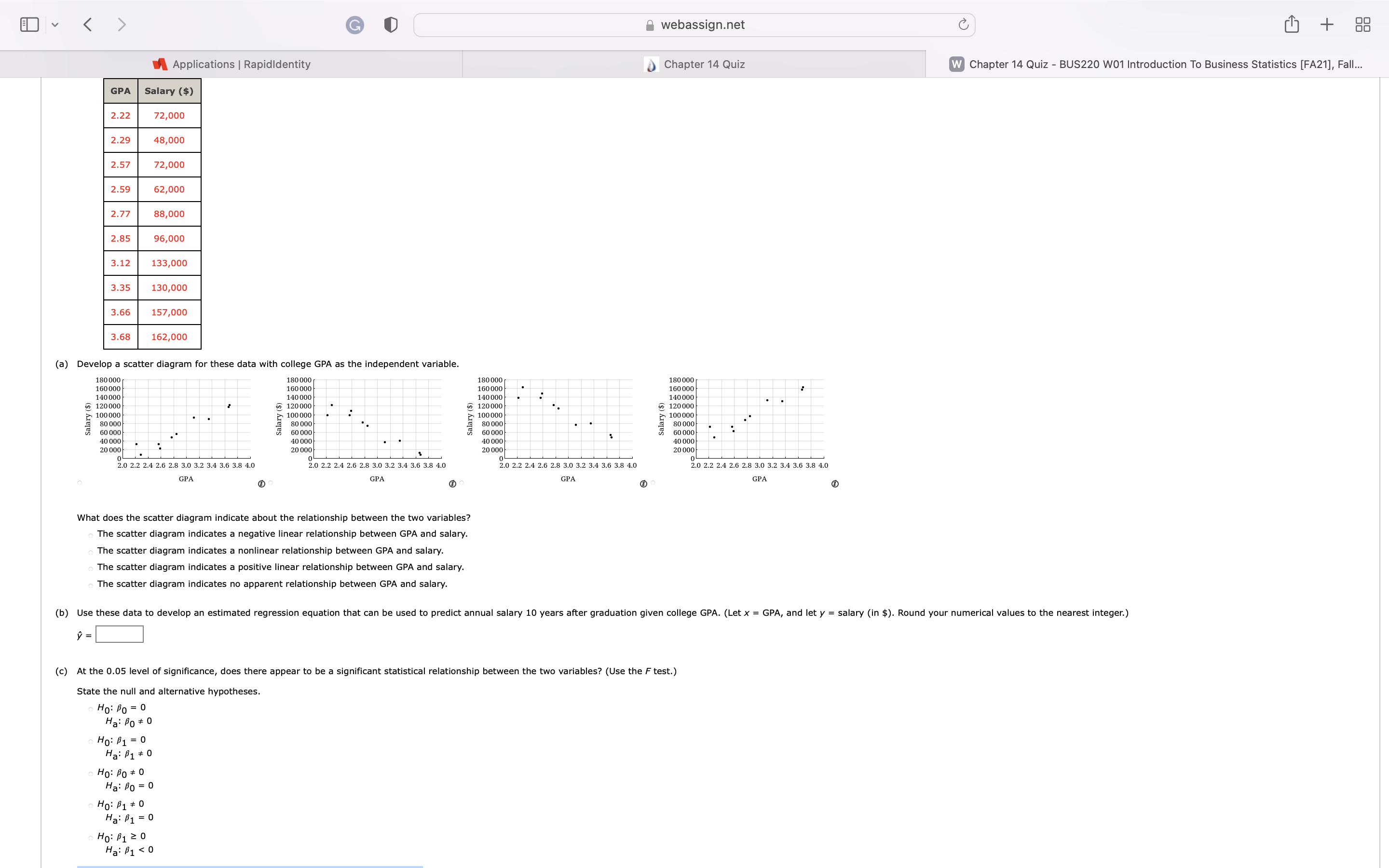The height and width of the screenshot is (868, 1389).
Task: Click the privacy shield icon in toolbar
Action: [390, 24]
